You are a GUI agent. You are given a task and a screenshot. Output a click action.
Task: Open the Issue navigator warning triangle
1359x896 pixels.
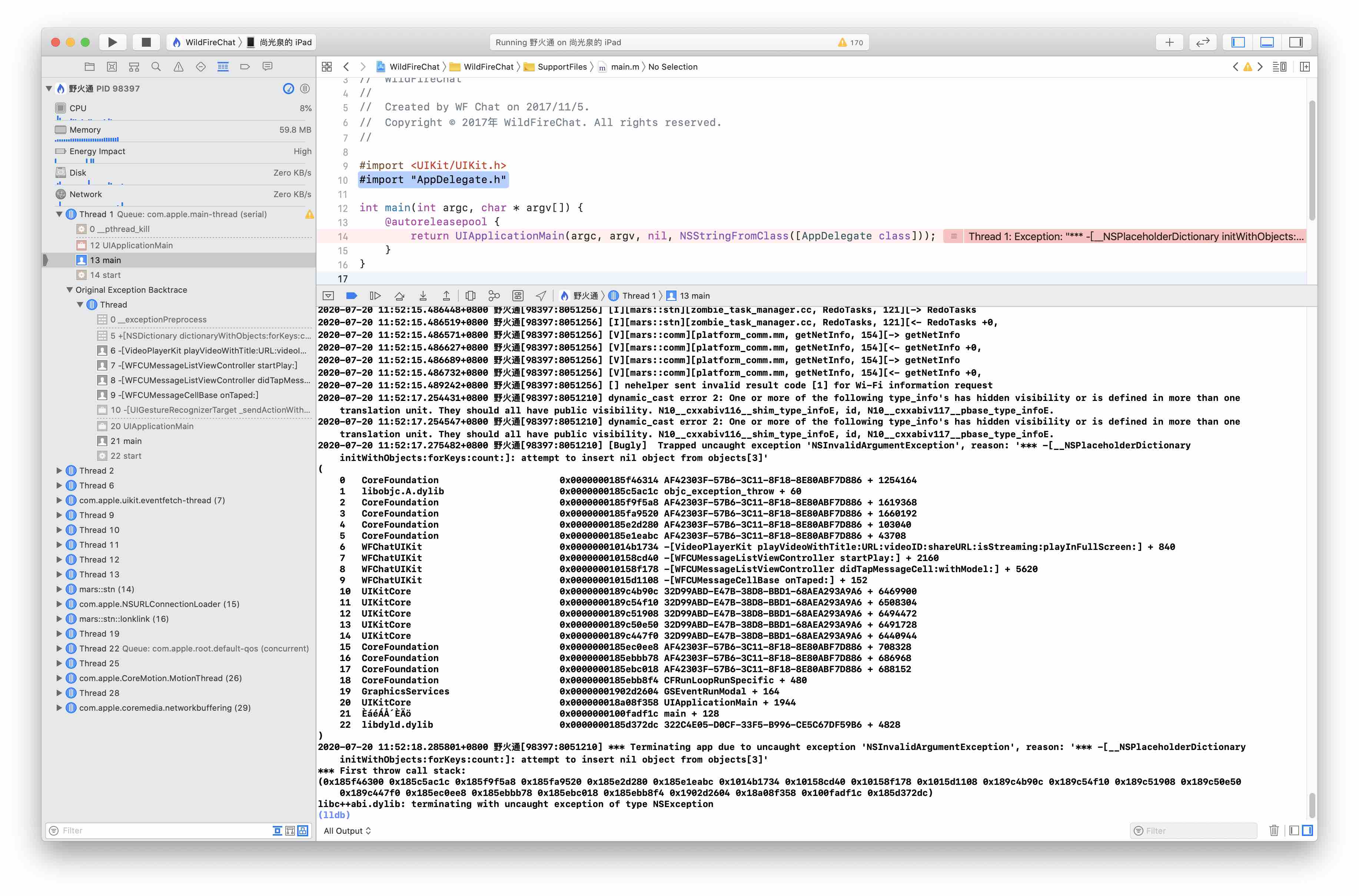click(178, 67)
